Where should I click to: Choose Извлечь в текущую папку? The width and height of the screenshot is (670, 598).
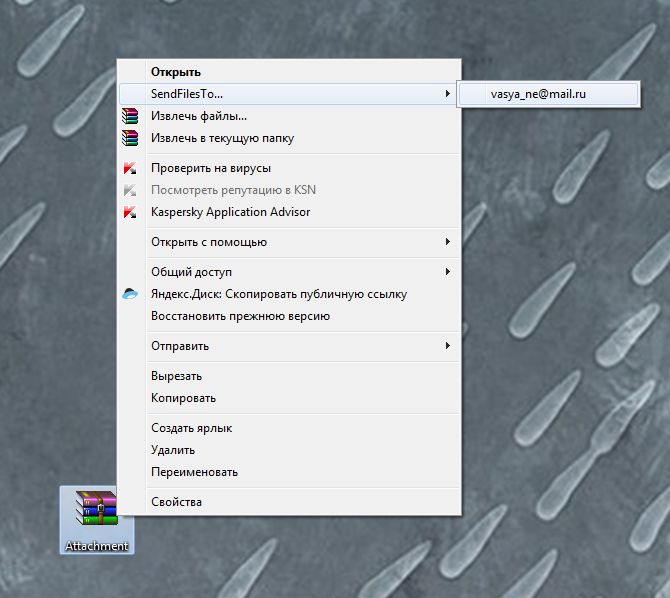[289, 138]
